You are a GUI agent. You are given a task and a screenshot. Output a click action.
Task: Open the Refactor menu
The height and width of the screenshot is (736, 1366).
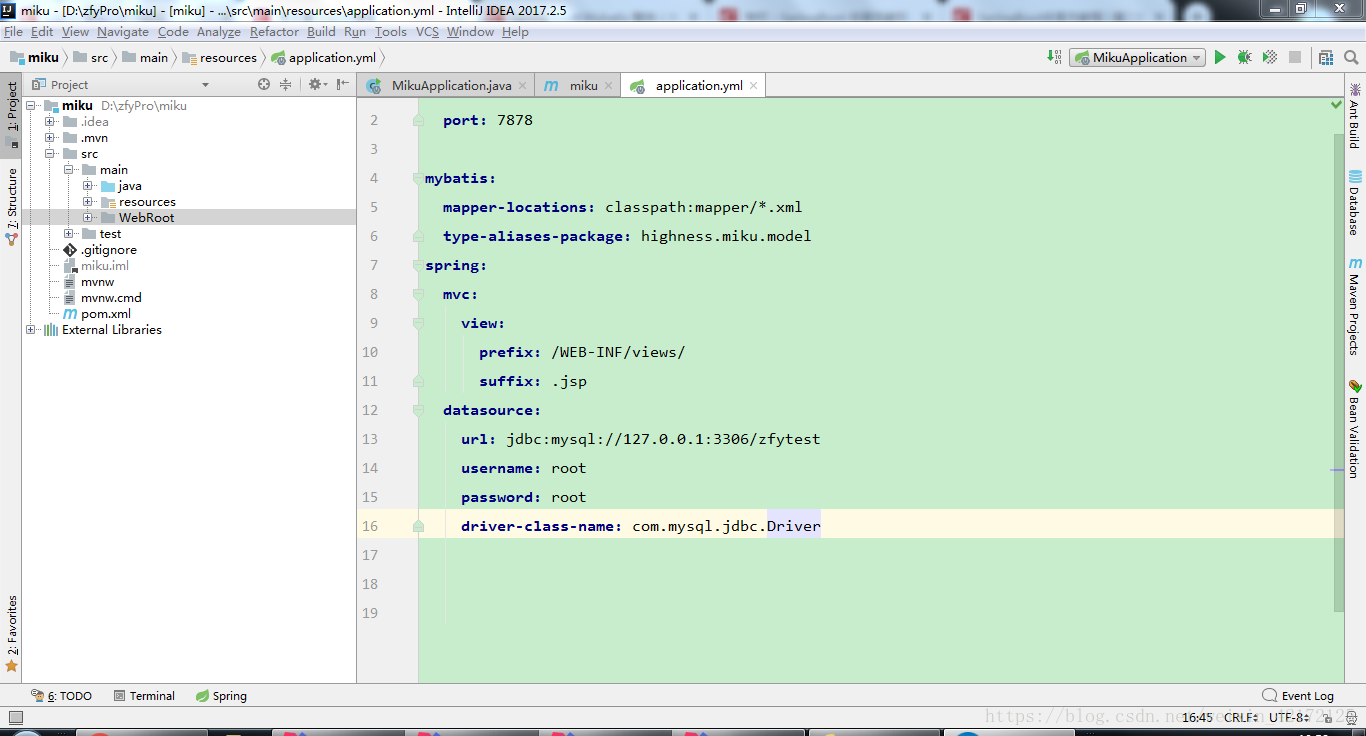(x=274, y=32)
